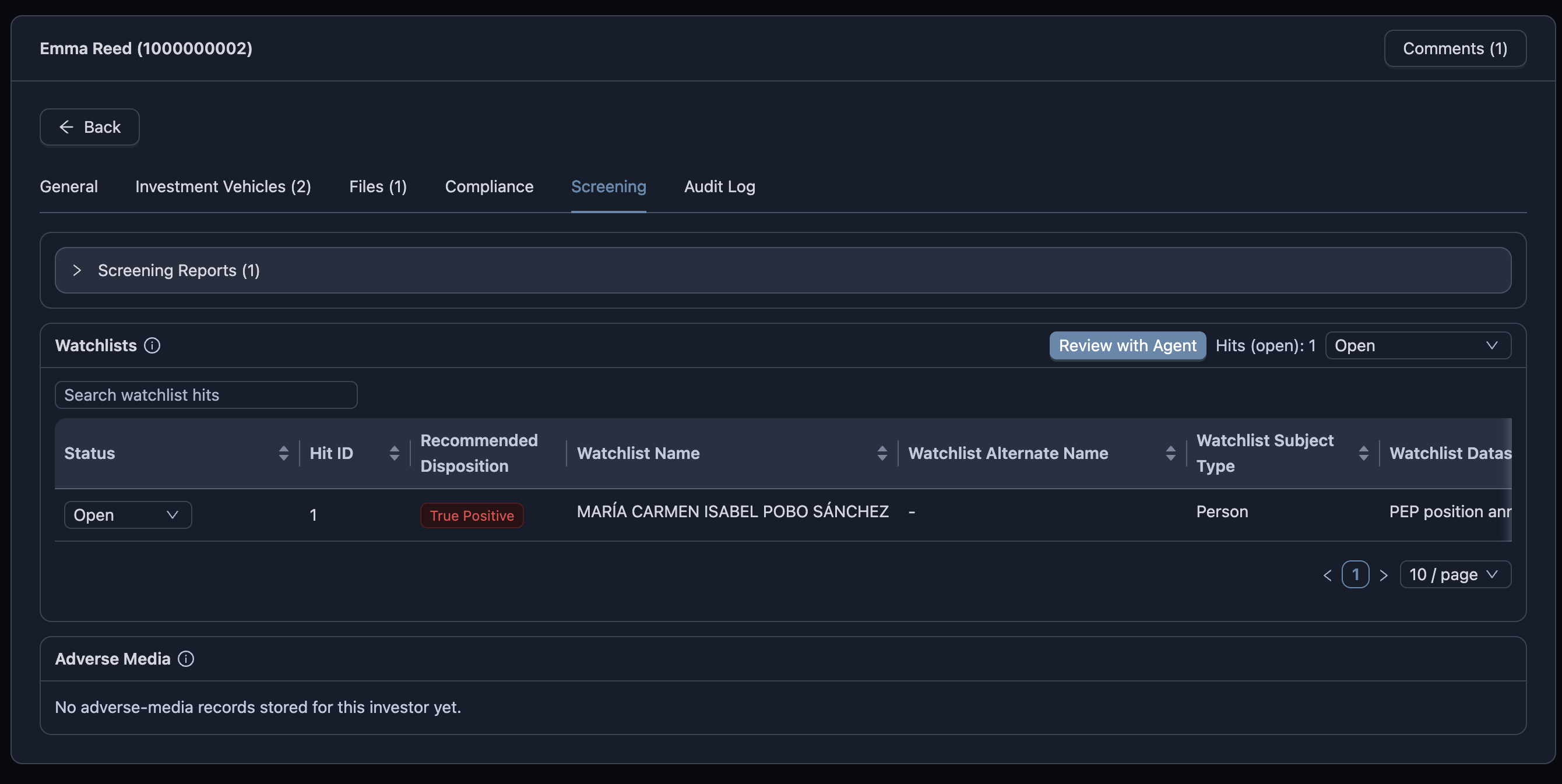Click Hit ID value 1 cell

(x=314, y=515)
